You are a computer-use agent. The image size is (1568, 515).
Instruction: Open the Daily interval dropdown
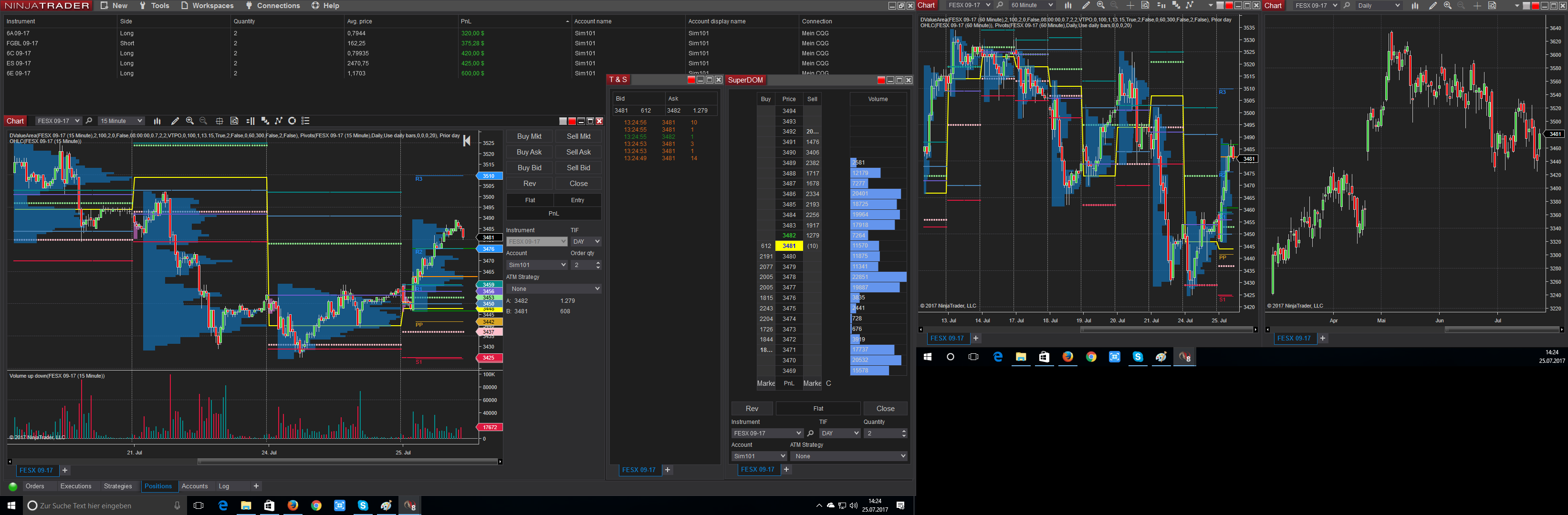(1379, 5)
